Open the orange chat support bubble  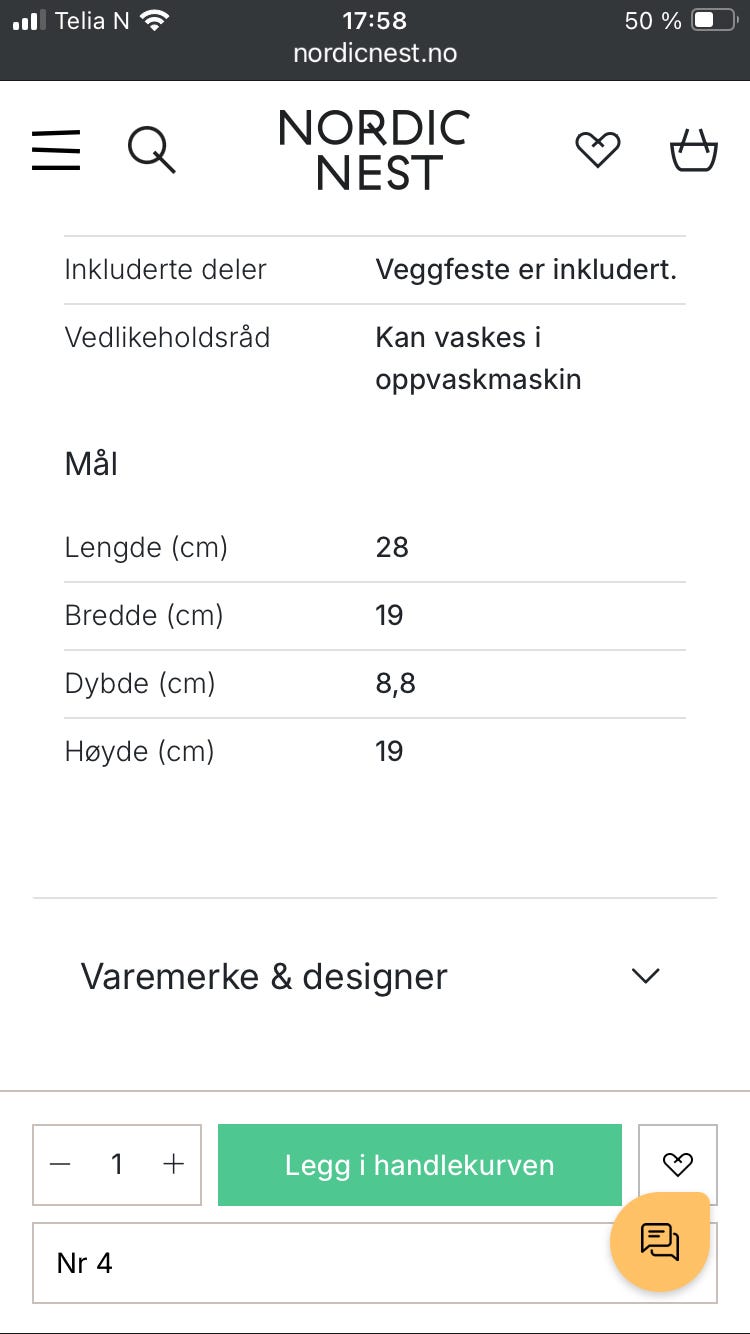click(660, 1241)
